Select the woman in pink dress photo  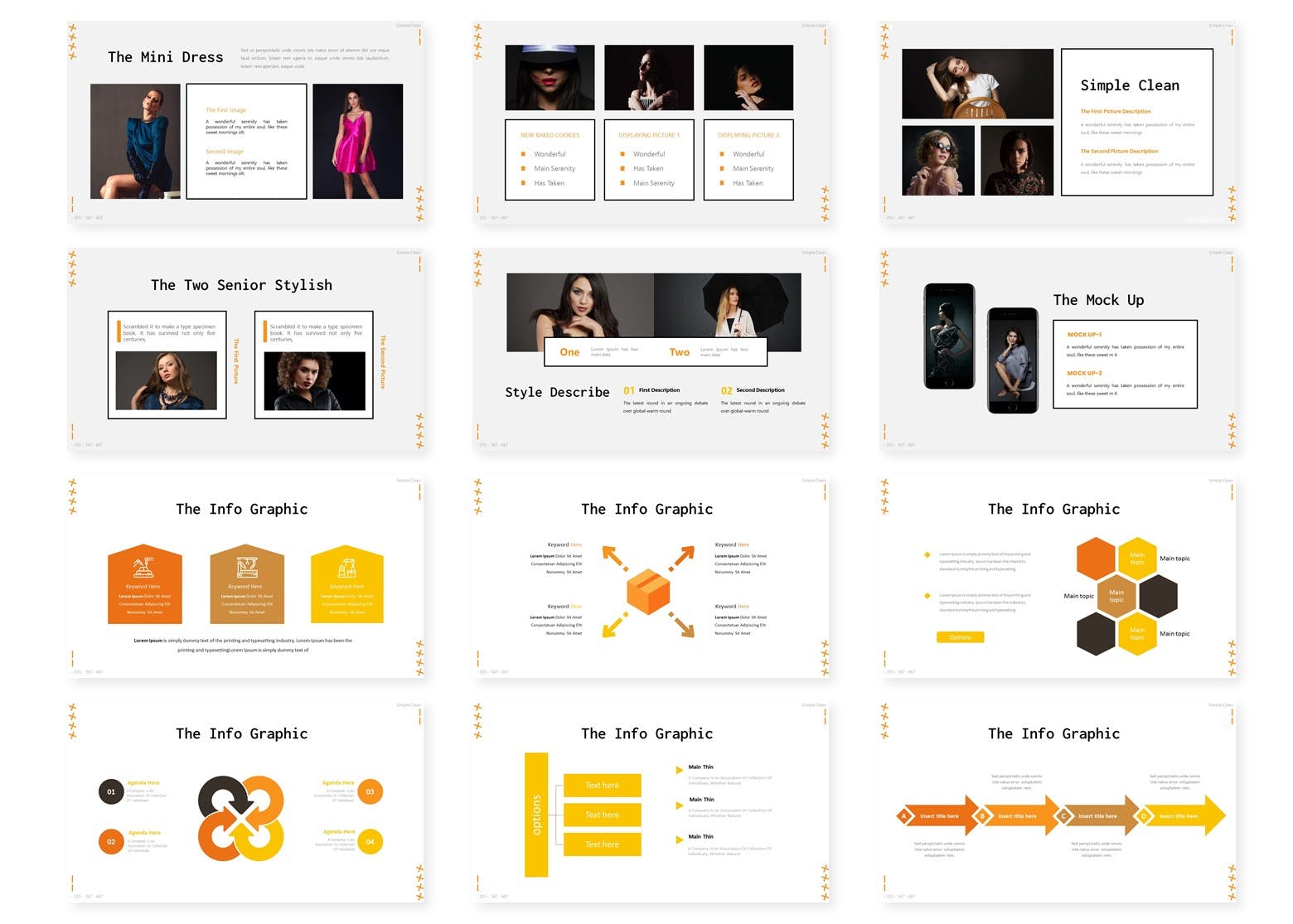[357, 141]
